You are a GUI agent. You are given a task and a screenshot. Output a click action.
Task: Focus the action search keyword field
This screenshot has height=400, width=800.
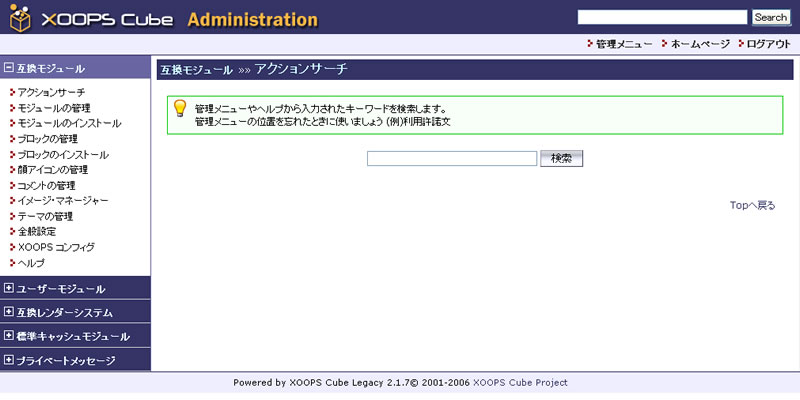(452, 158)
